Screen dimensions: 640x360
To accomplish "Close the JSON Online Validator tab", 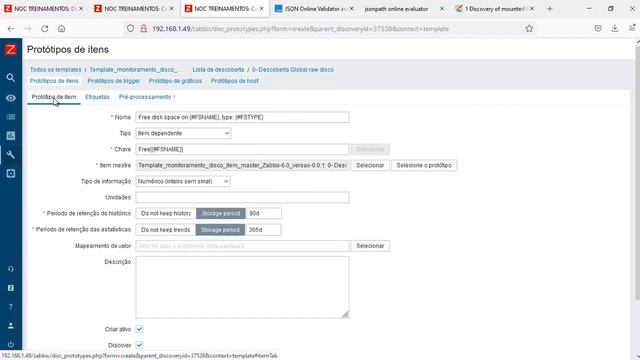I will click(x=351, y=9).
